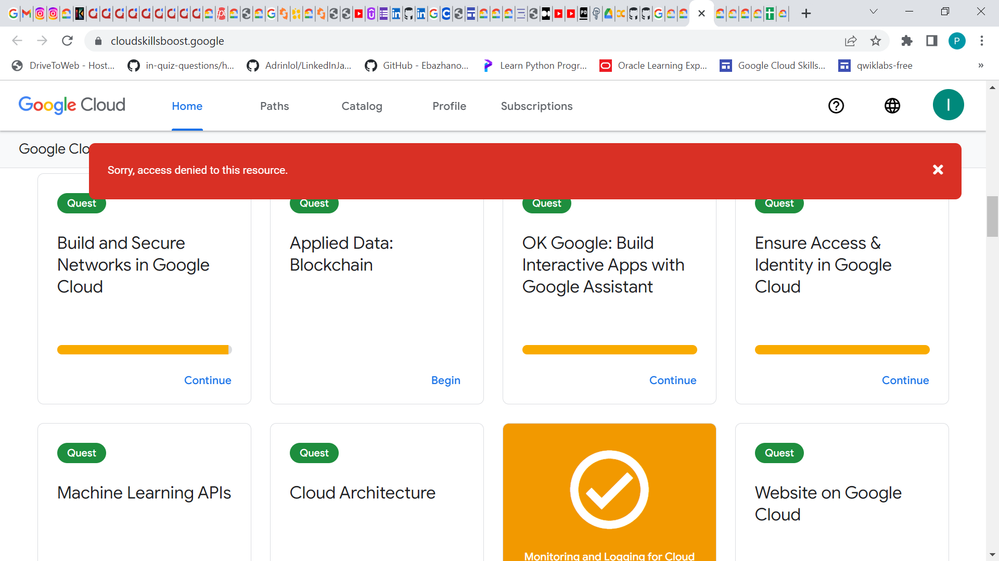Open Applied Data: Blockchain card title
Image resolution: width=999 pixels, height=561 pixels.
341,254
